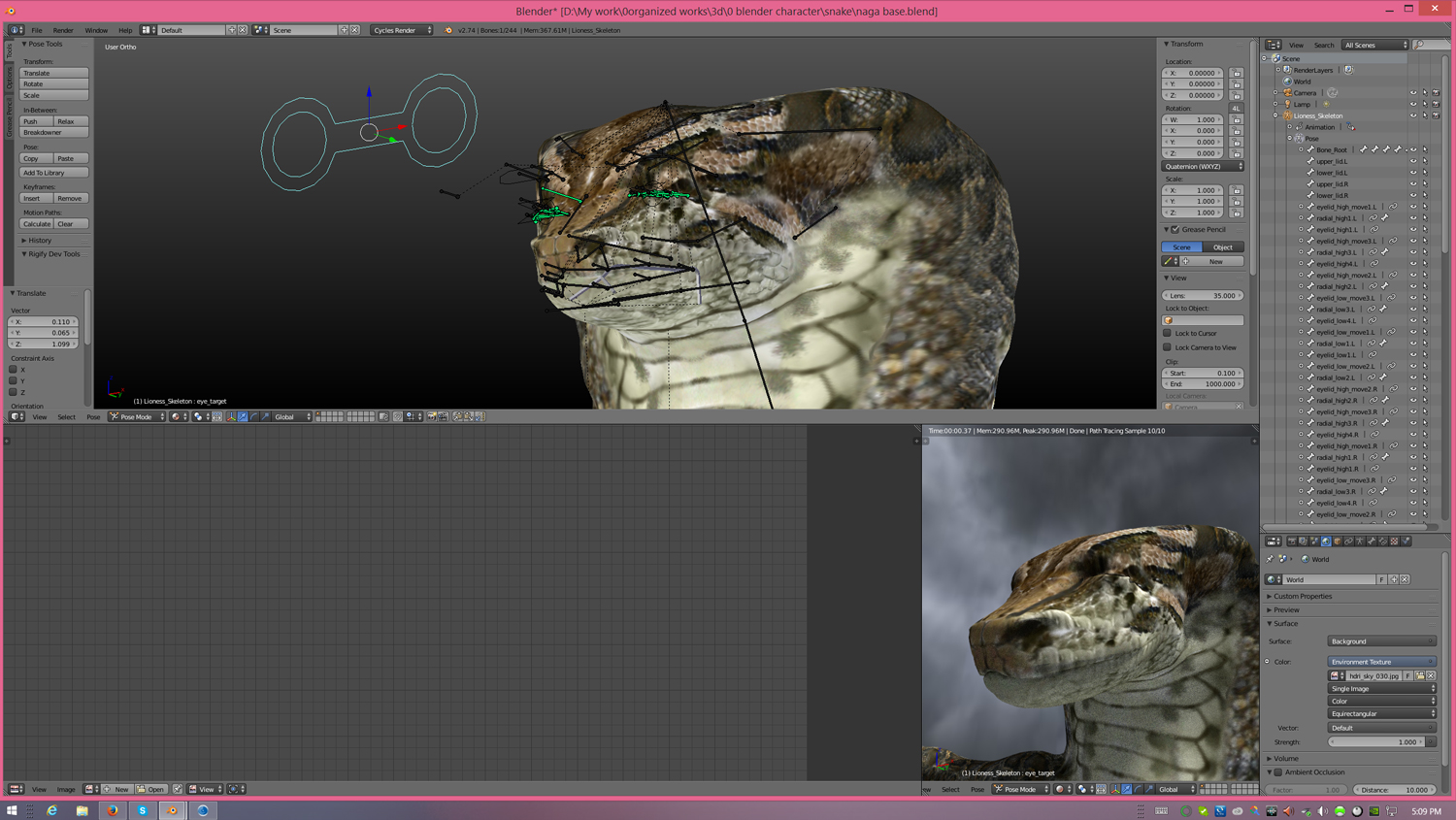Enable the Lock to Cursor checkbox
This screenshot has height=820, width=1456.
(1168, 333)
